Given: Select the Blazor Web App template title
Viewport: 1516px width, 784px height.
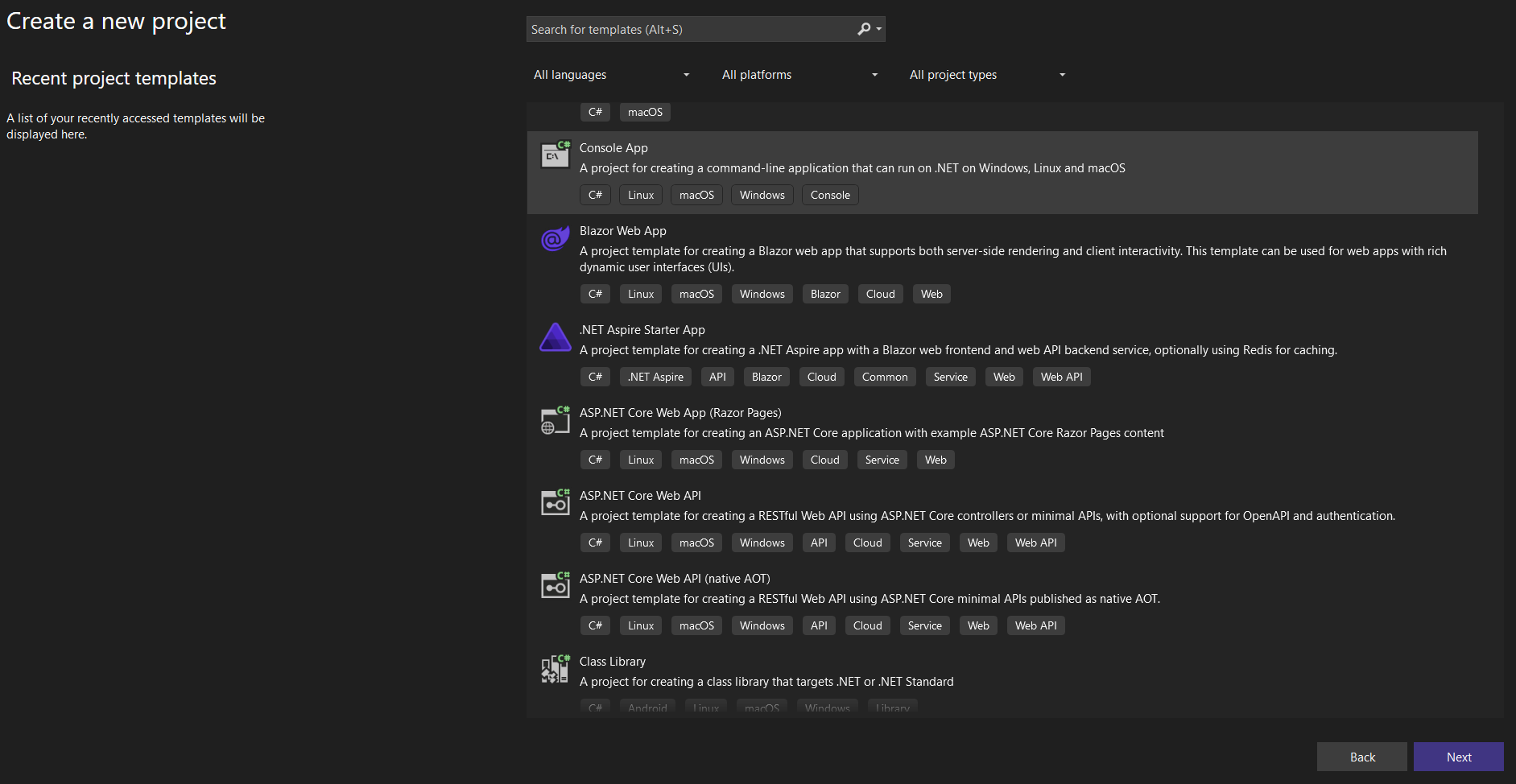Looking at the screenshot, I should [x=623, y=231].
